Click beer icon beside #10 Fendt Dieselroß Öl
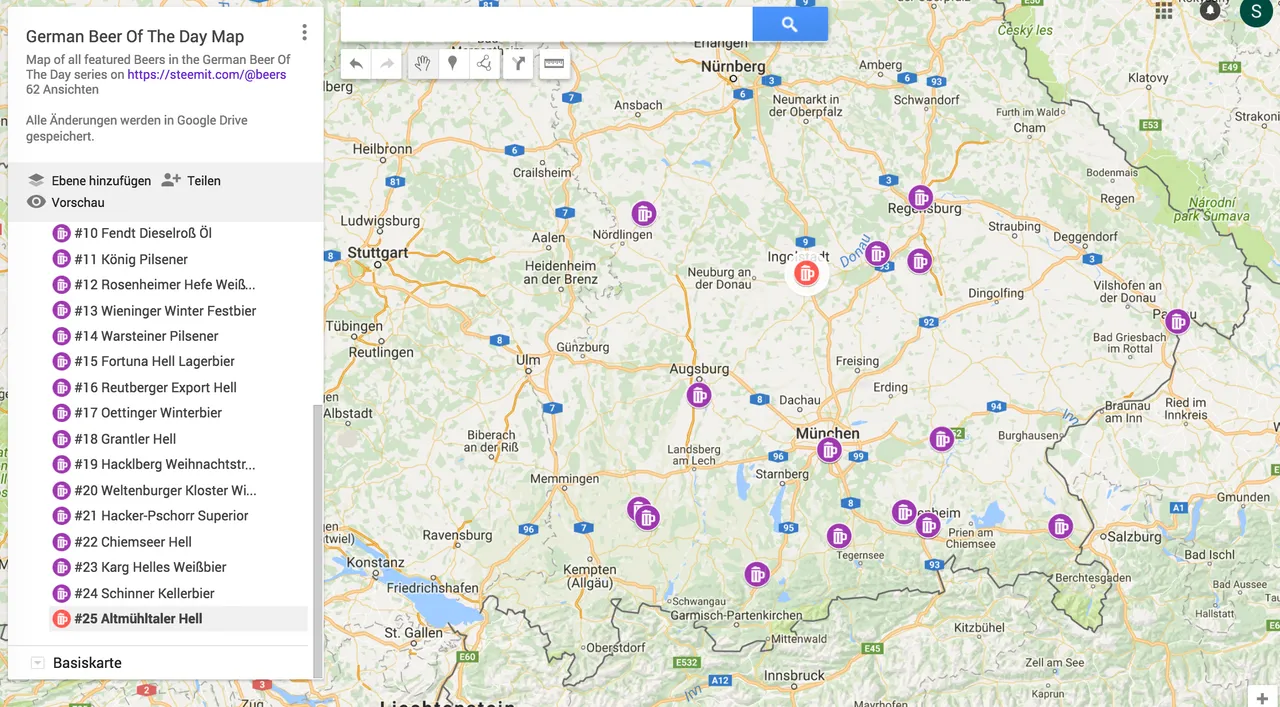The width and height of the screenshot is (1280, 707). (61, 233)
